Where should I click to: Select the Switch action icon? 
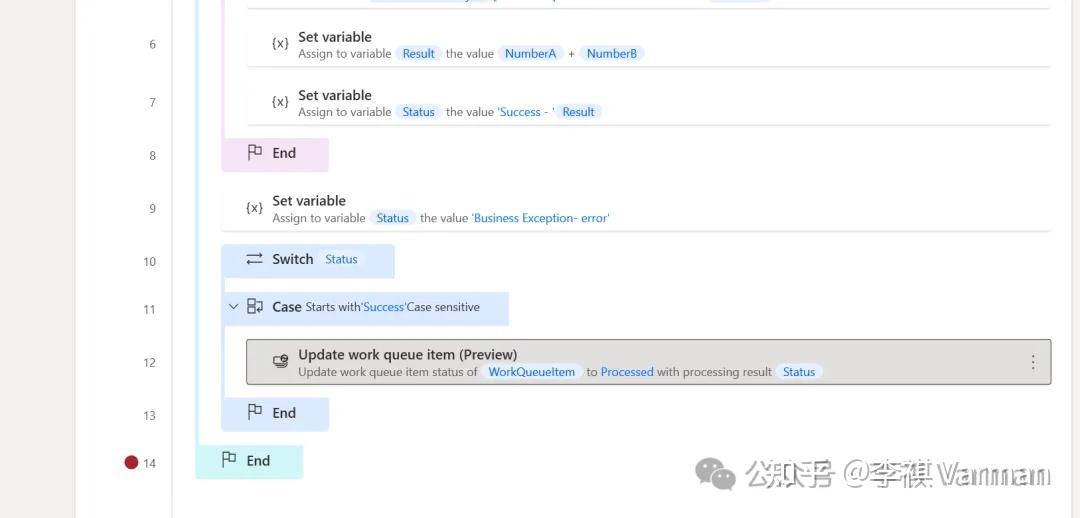click(x=254, y=259)
